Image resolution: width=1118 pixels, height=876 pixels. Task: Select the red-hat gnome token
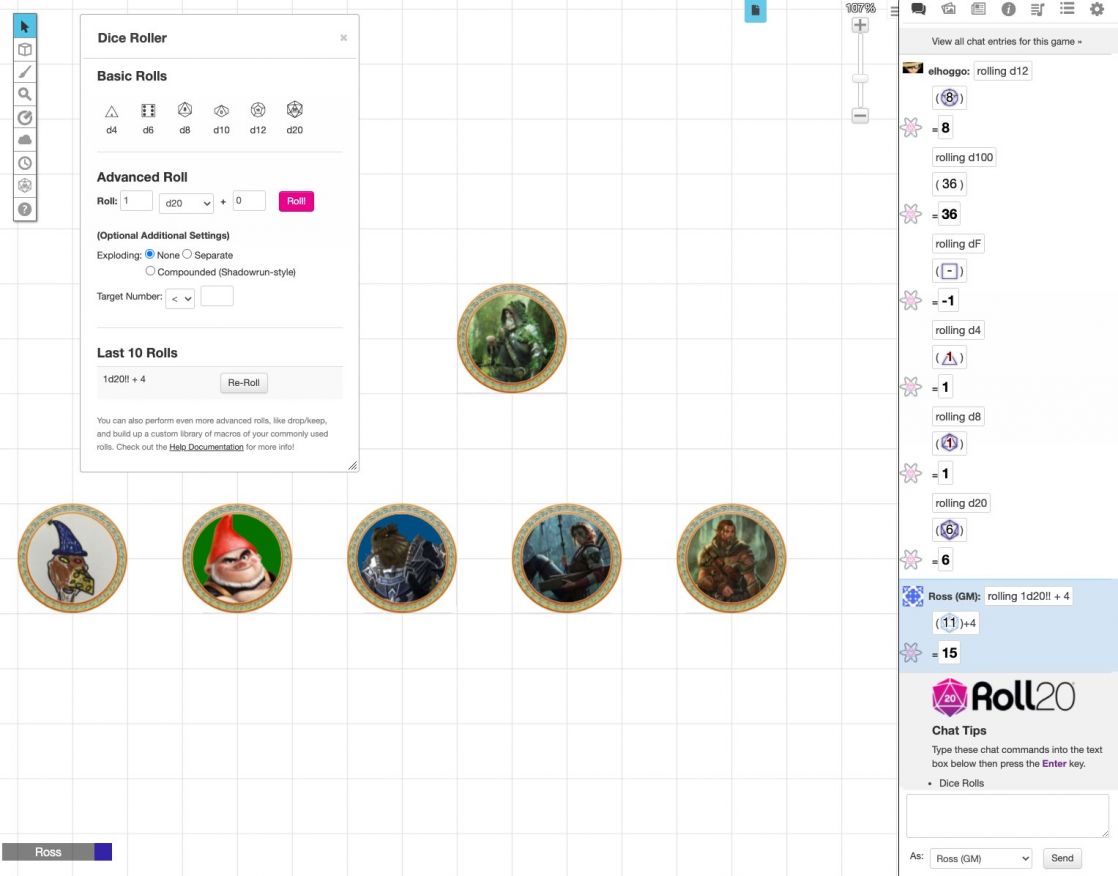pyautogui.click(x=237, y=558)
